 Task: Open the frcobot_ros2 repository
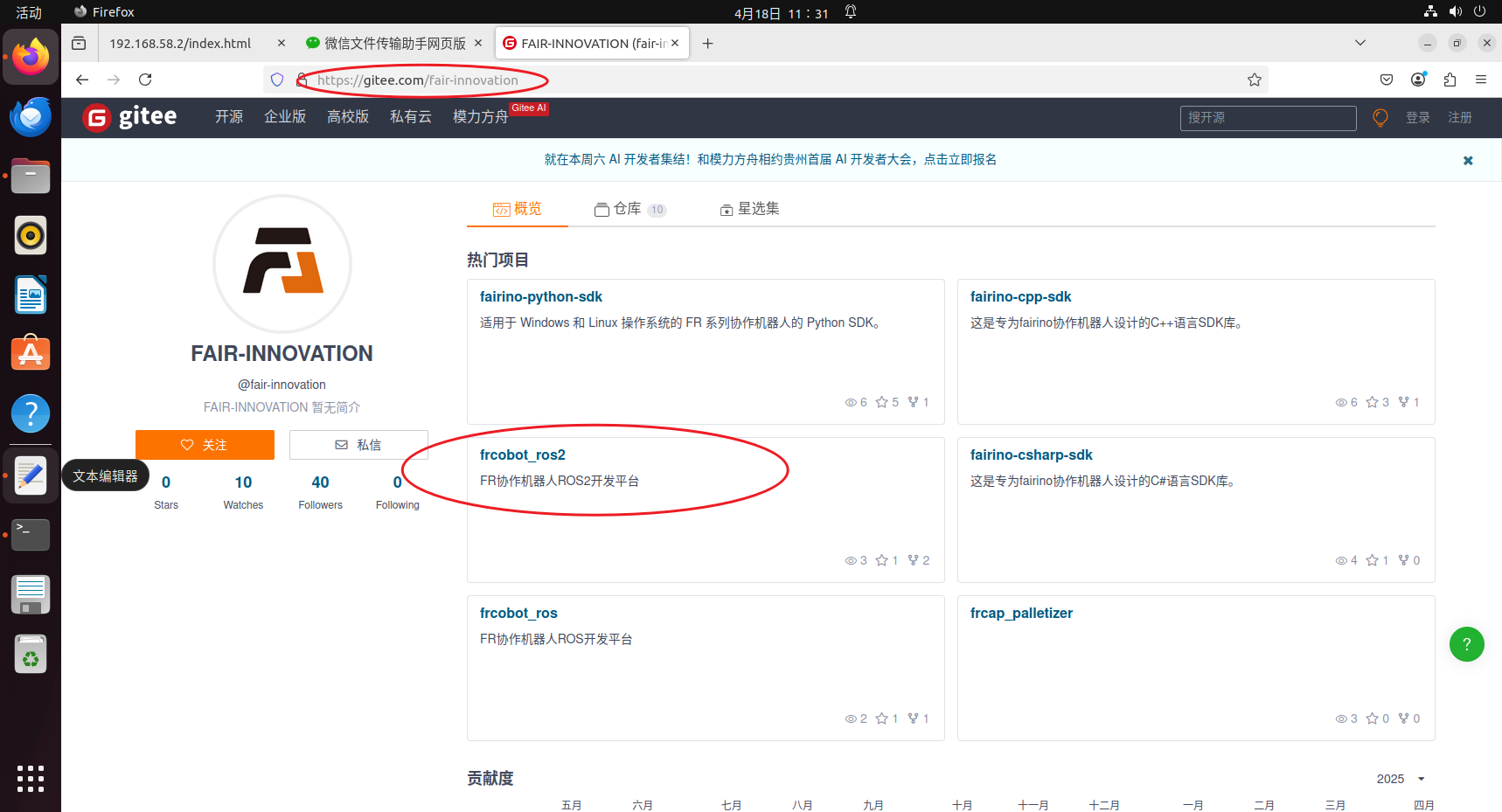tap(523, 455)
